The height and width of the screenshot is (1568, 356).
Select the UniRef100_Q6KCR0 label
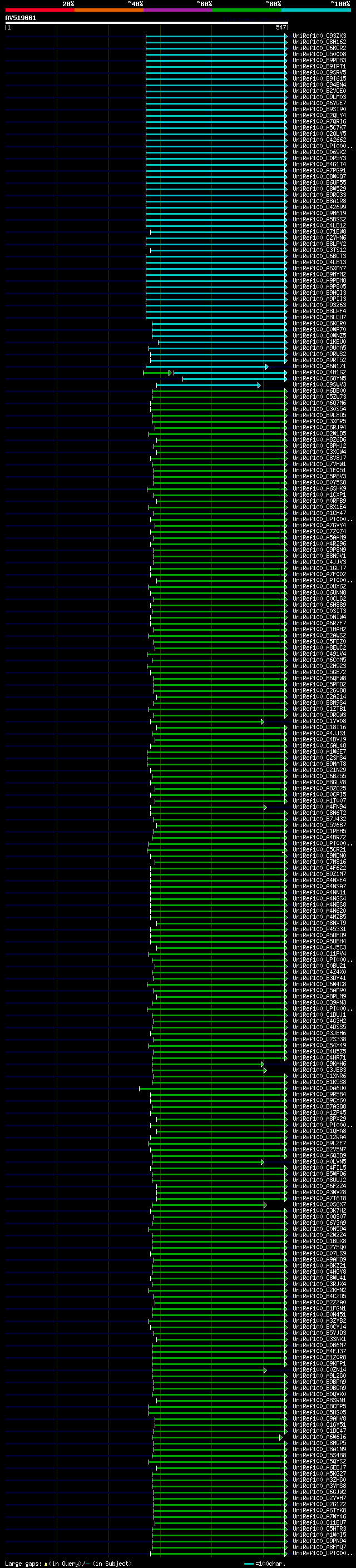[x=319, y=323]
